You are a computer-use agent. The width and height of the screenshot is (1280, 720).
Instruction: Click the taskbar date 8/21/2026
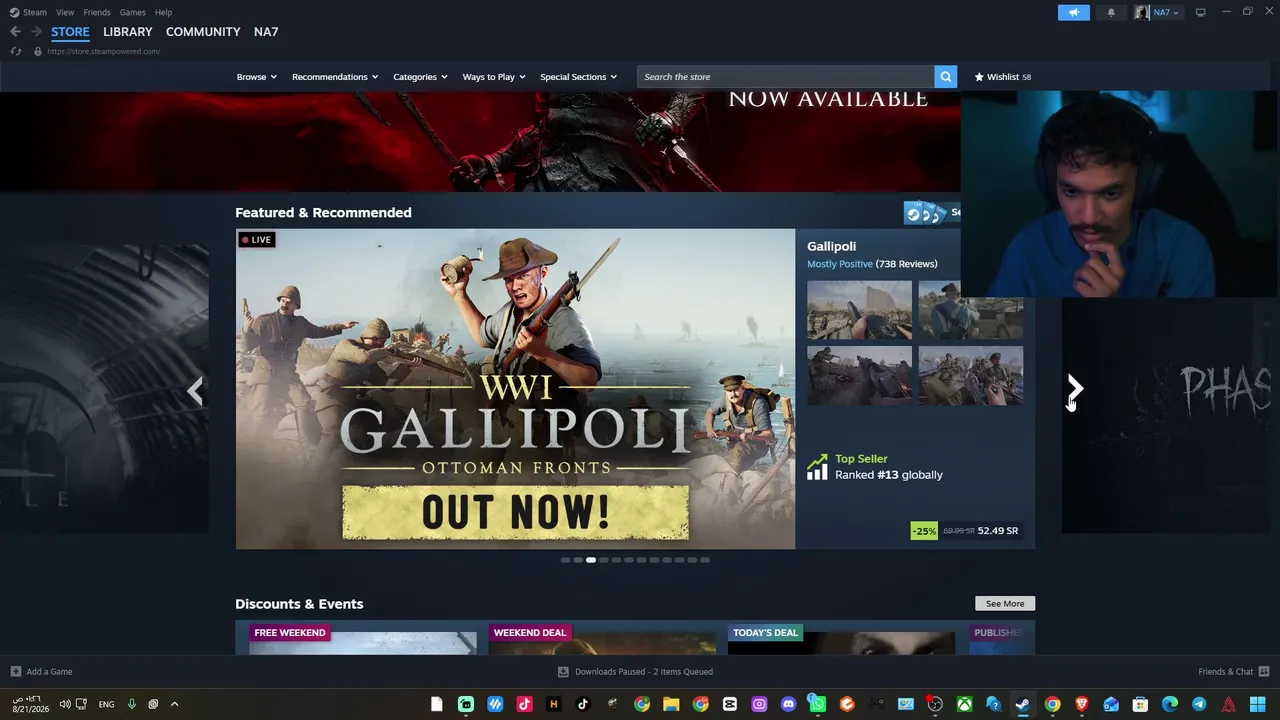point(31,709)
